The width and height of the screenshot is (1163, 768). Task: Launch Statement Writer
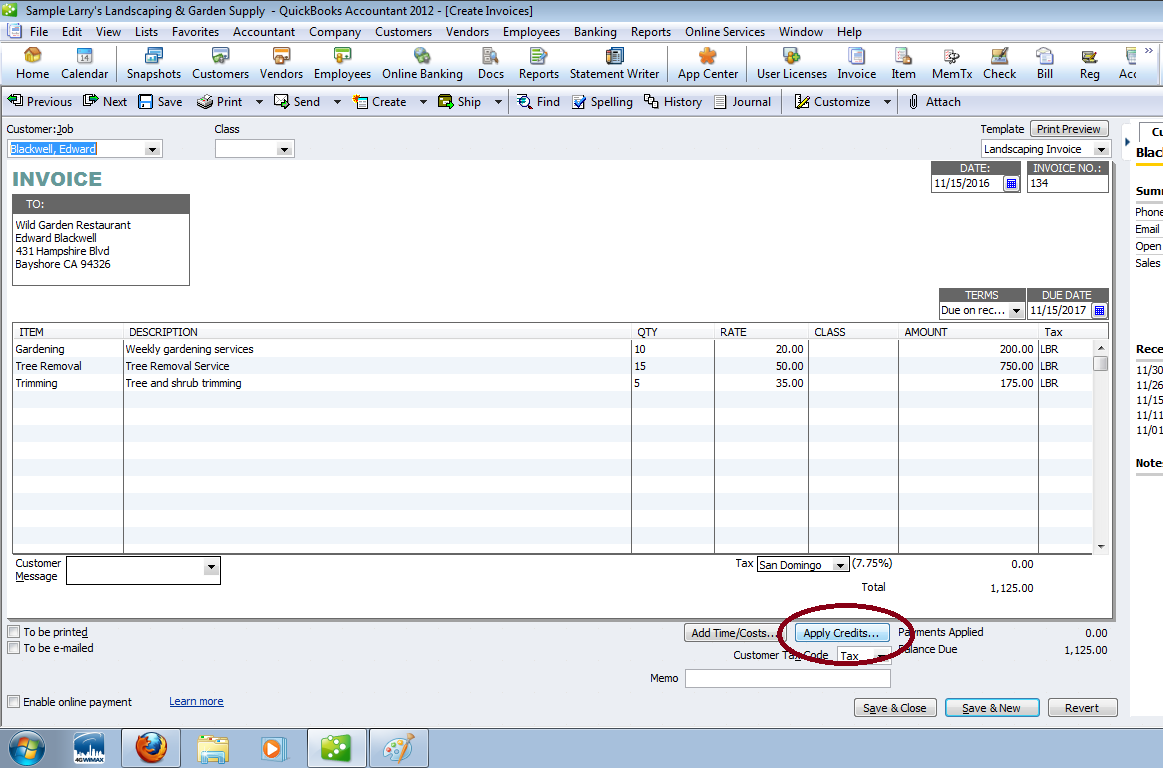(x=614, y=64)
